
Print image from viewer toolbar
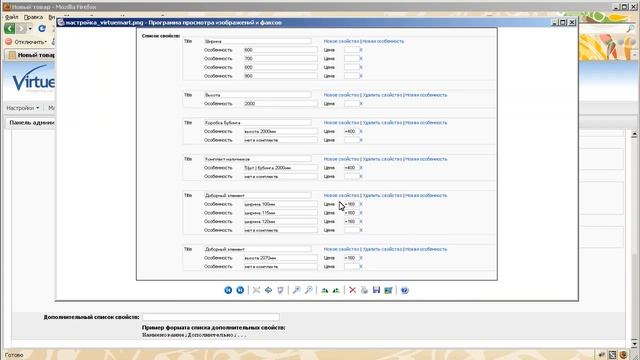point(364,290)
